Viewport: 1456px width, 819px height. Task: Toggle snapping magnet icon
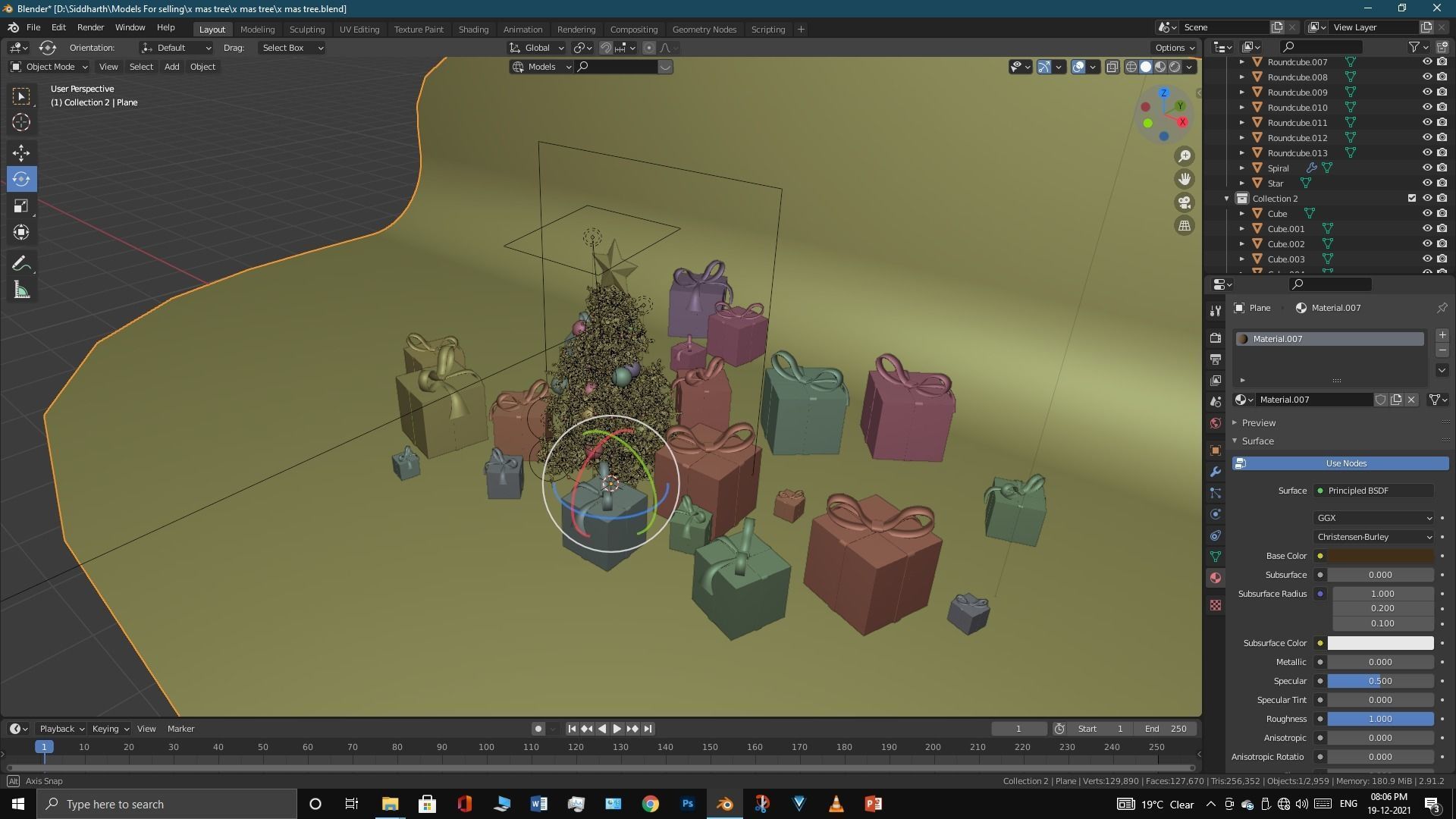click(606, 48)
